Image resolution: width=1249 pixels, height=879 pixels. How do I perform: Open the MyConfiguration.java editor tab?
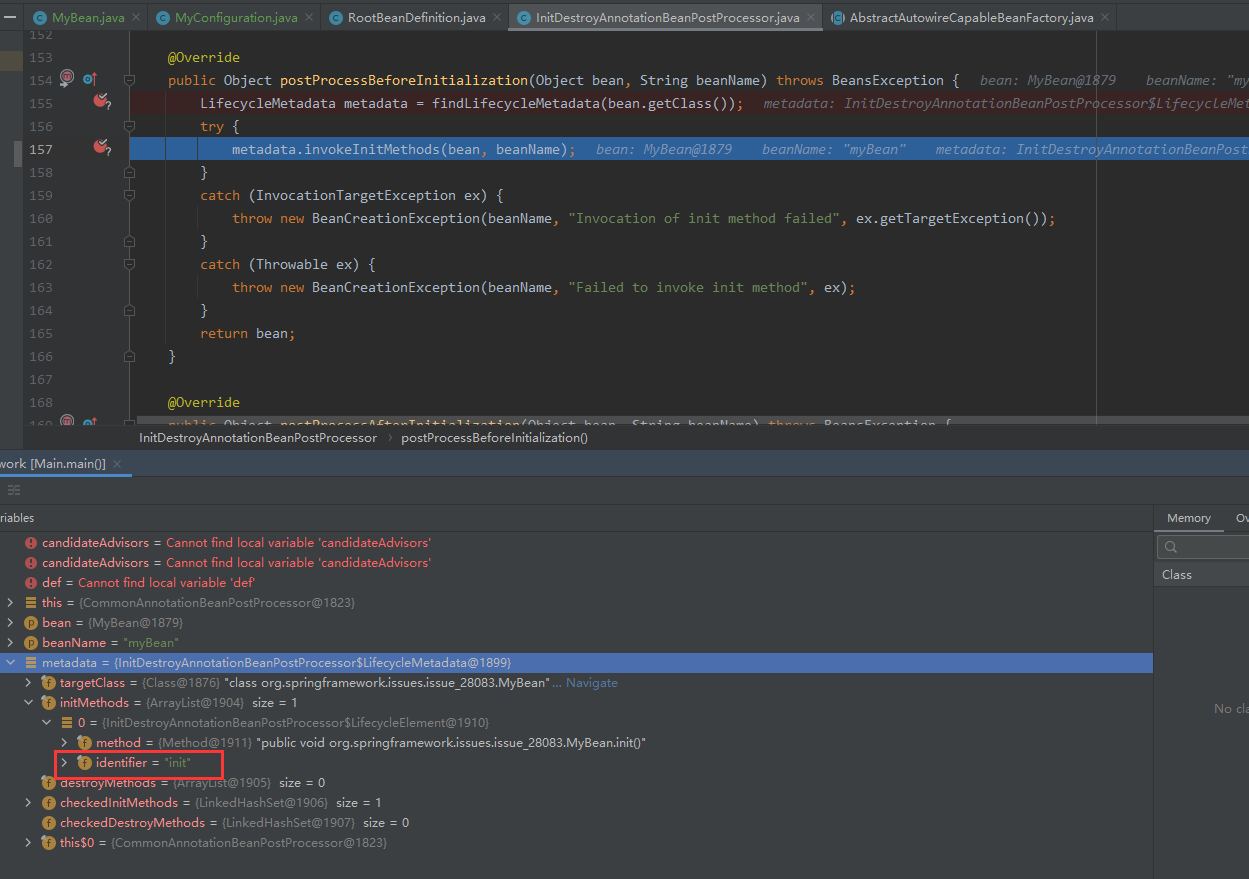tap(236, 18)
